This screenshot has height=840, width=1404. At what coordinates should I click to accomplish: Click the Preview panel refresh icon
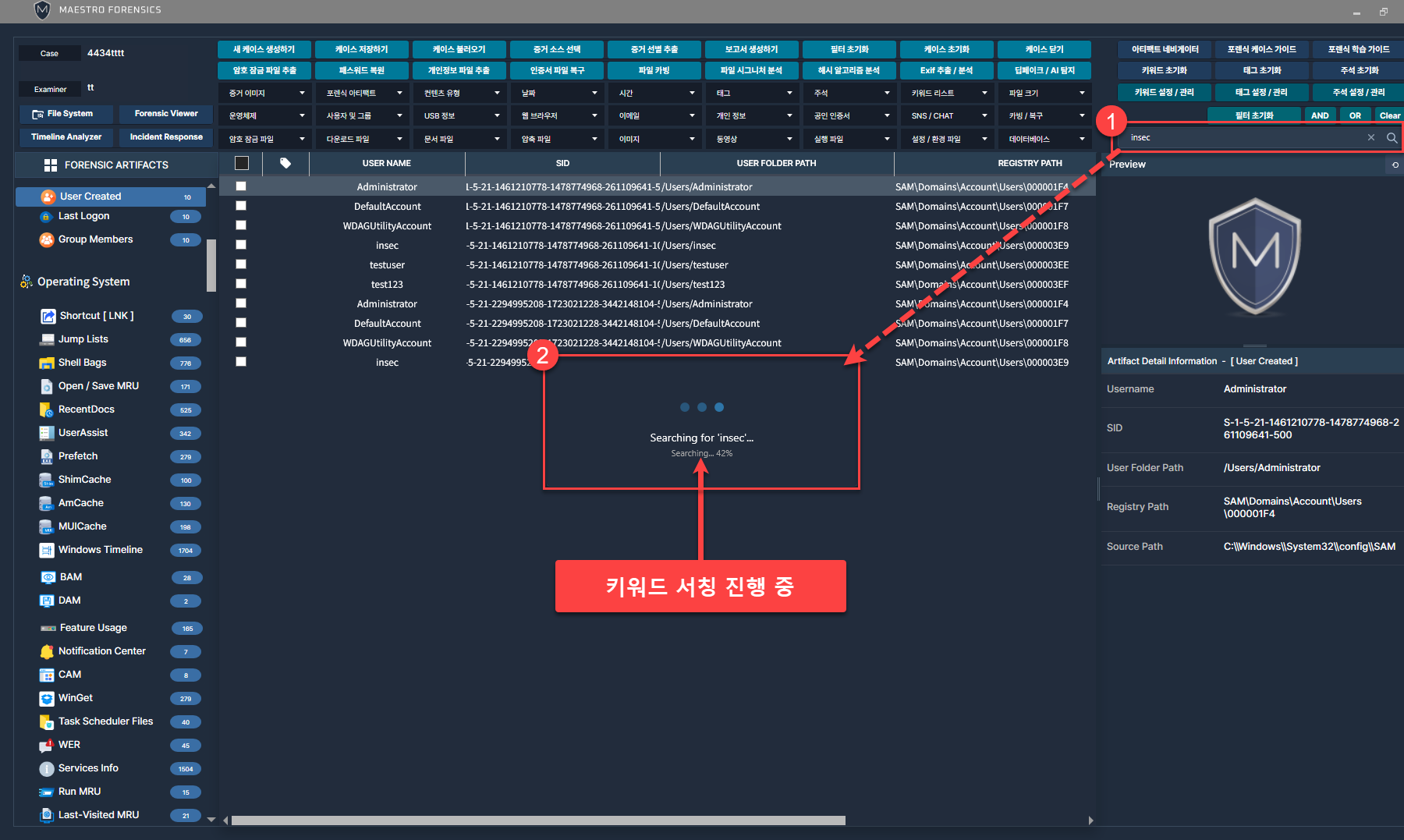[1395, 165]
